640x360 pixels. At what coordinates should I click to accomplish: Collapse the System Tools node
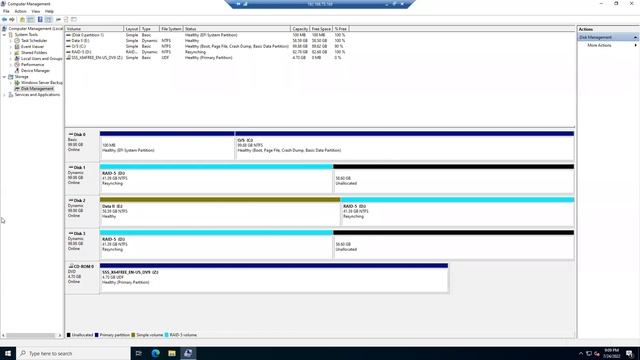click(x=4, y=35)
